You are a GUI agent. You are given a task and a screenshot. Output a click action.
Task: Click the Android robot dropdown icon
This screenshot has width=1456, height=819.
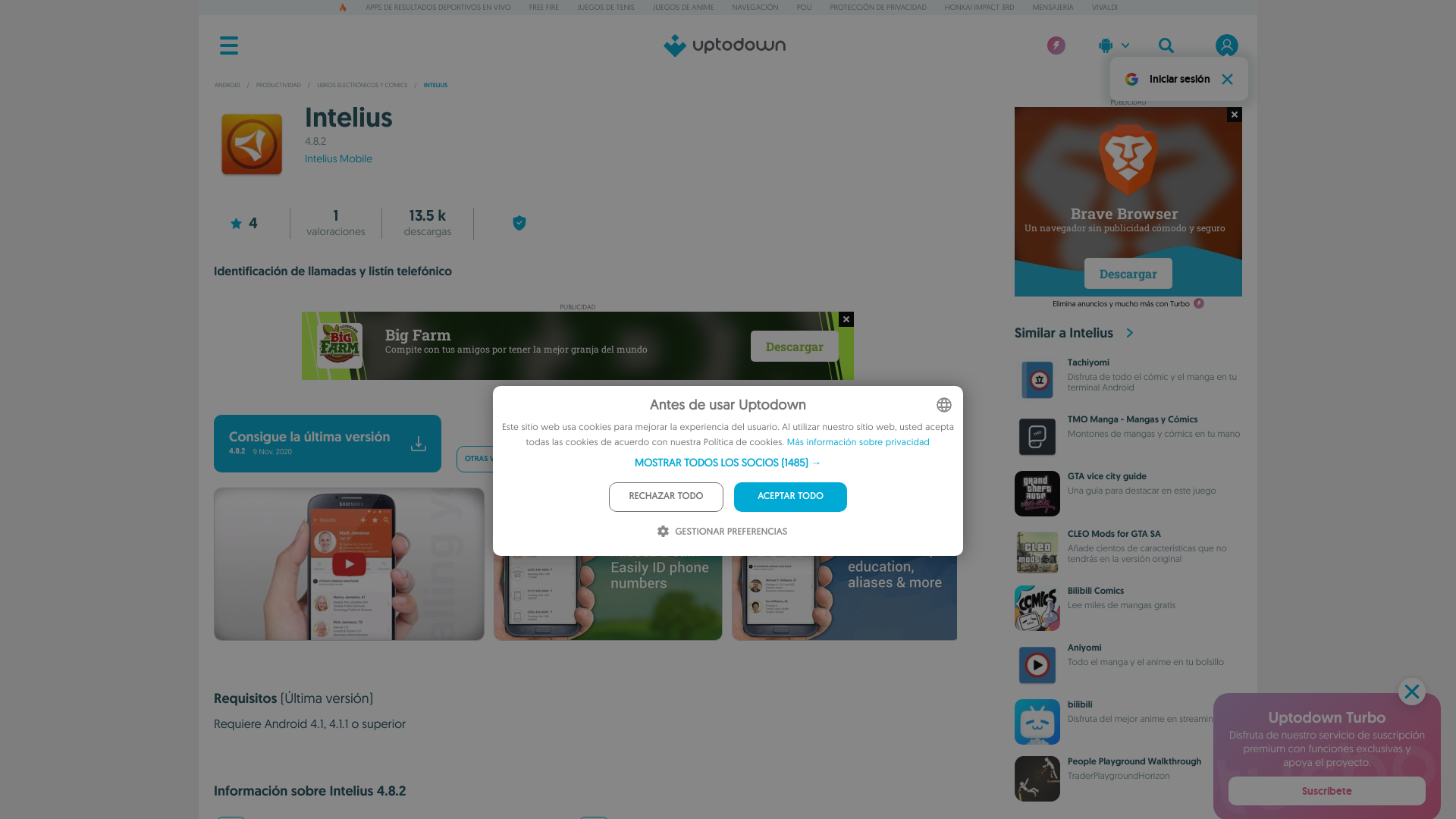[x=1112, y=45]
